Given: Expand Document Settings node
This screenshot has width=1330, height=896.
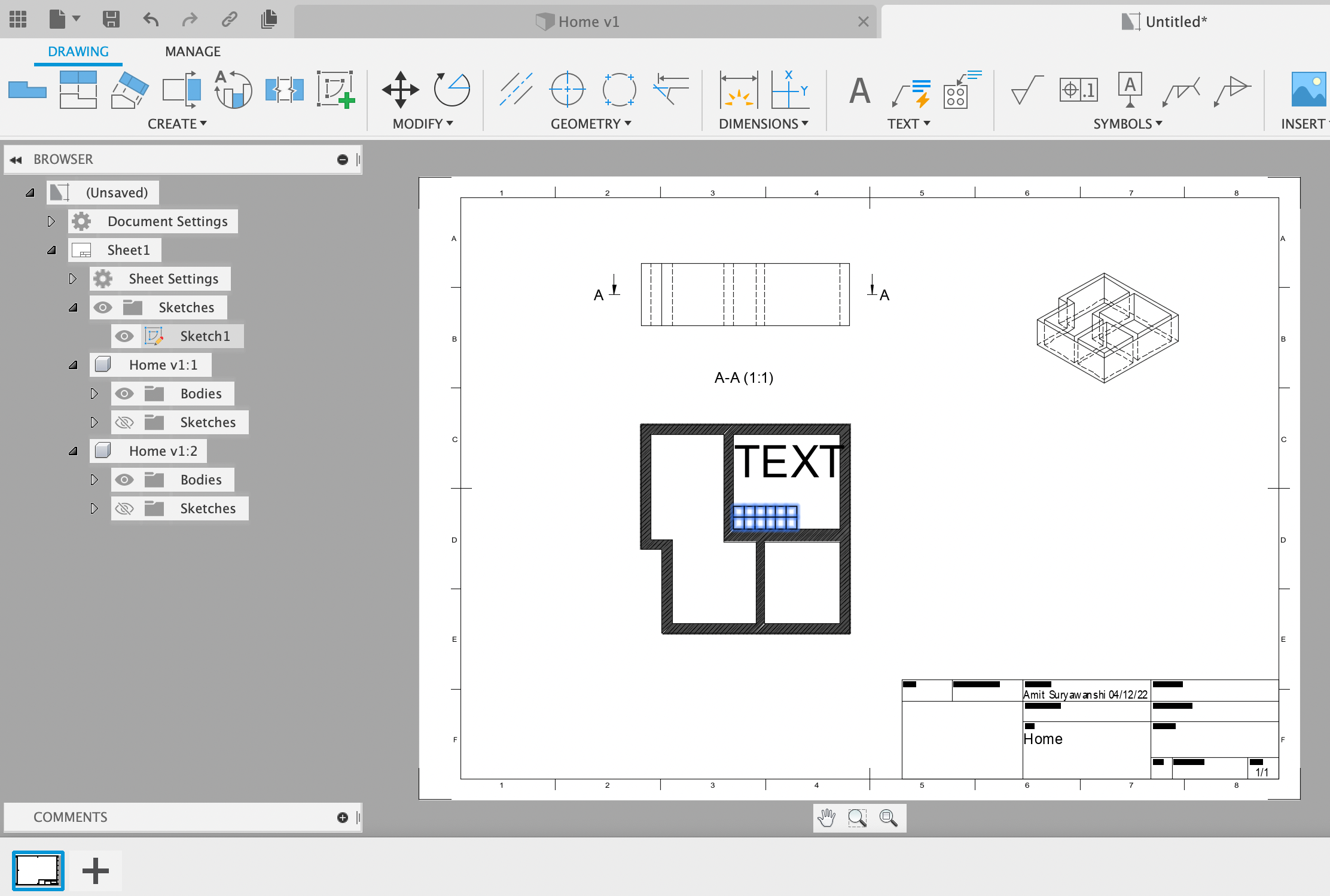Looking at the screenshot, I should pos(51,221).
